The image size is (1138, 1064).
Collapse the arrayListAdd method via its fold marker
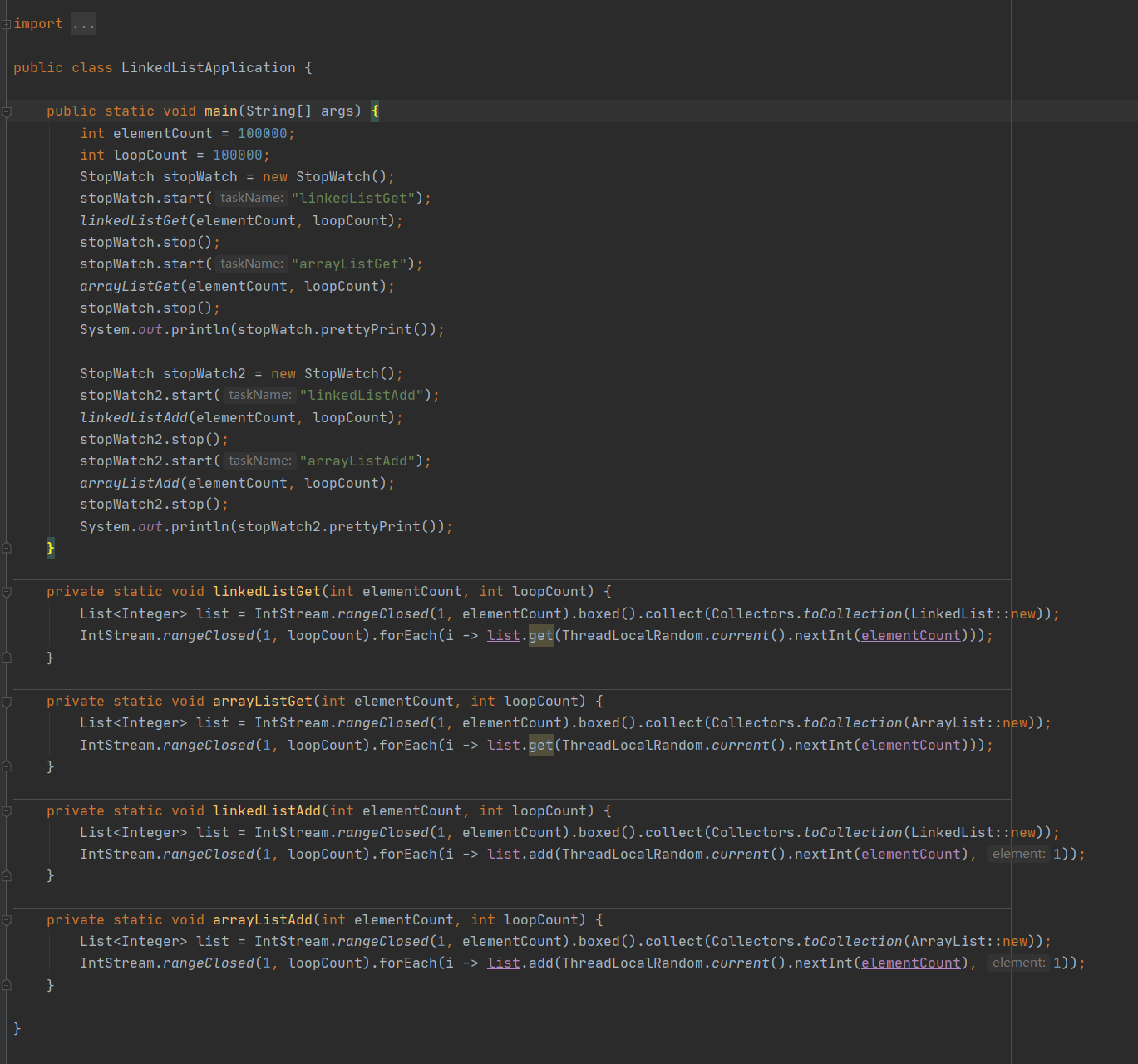6,920
